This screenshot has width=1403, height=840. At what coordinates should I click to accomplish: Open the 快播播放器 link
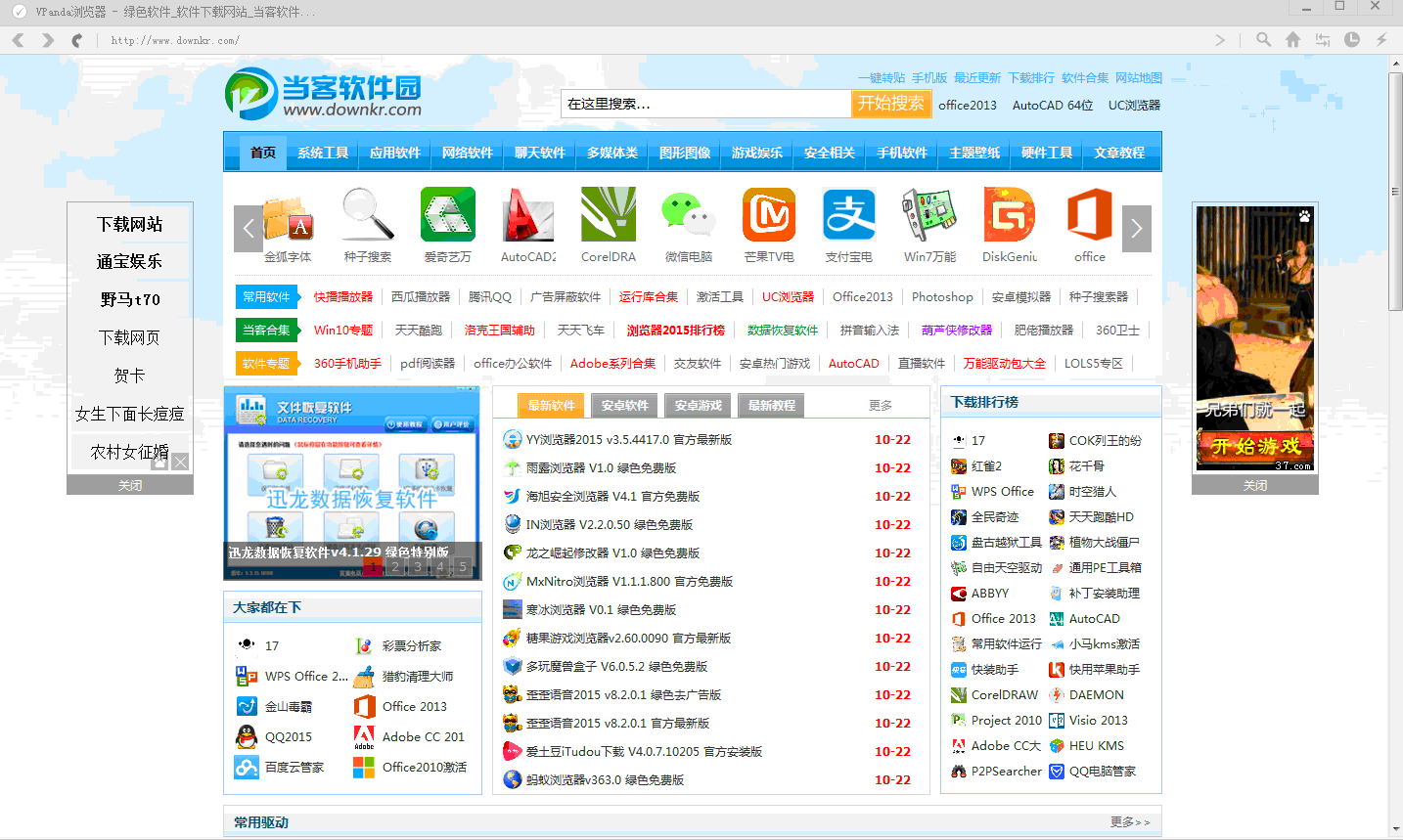coord(343,296)
